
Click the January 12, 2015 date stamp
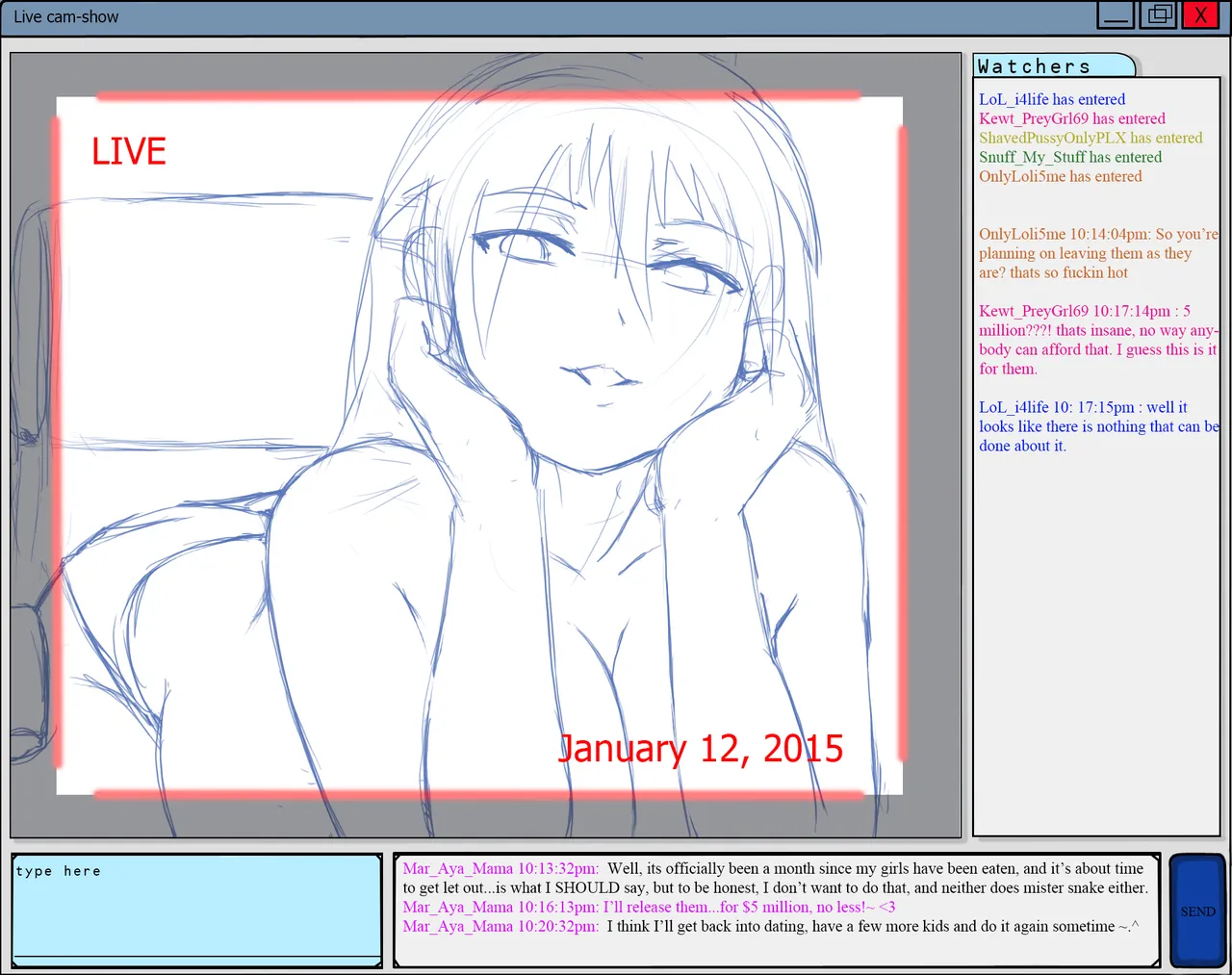pyautogui.click(x=701, y=748)
